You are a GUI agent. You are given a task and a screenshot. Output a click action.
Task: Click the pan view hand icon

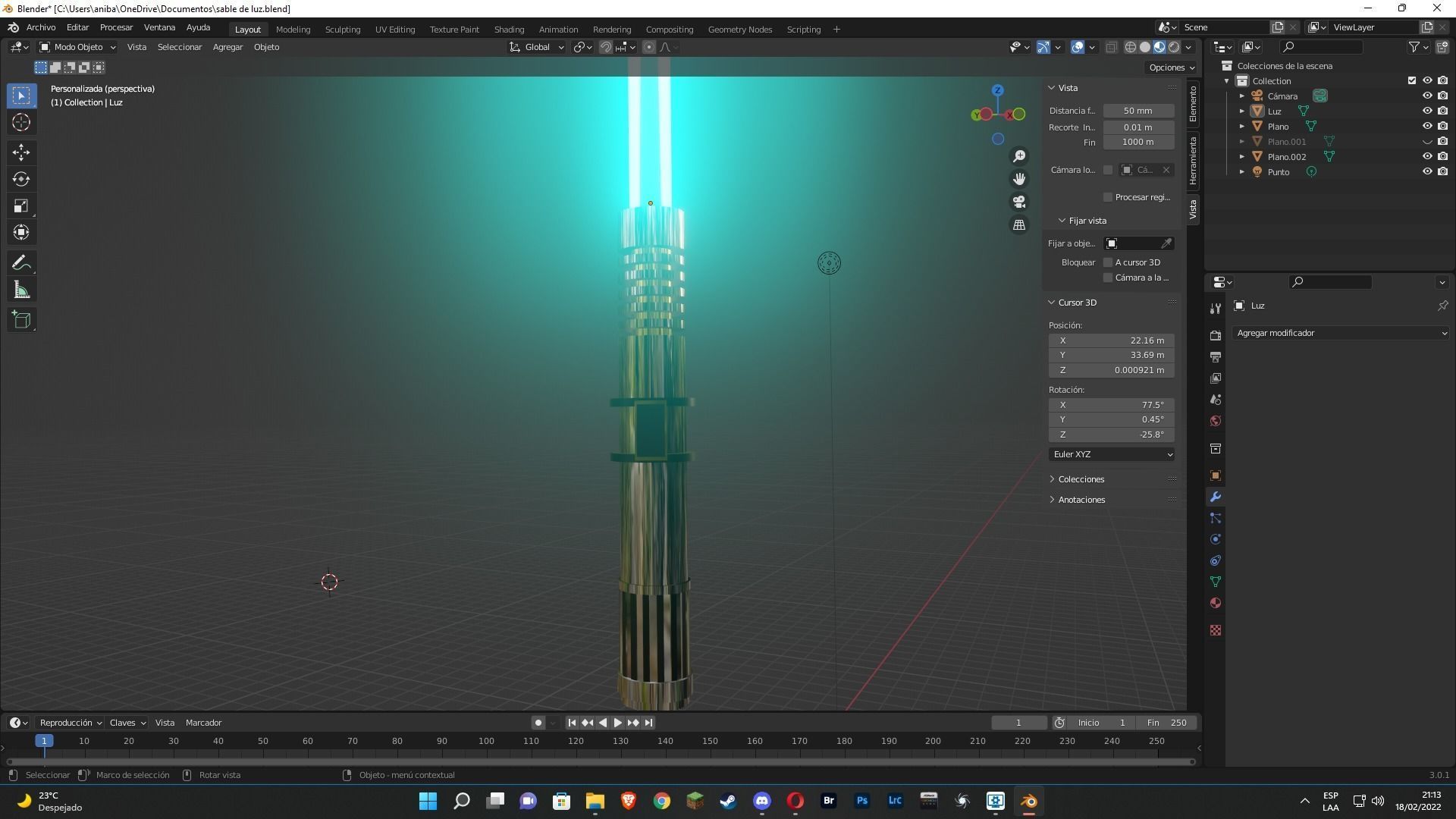(1019, 179)
